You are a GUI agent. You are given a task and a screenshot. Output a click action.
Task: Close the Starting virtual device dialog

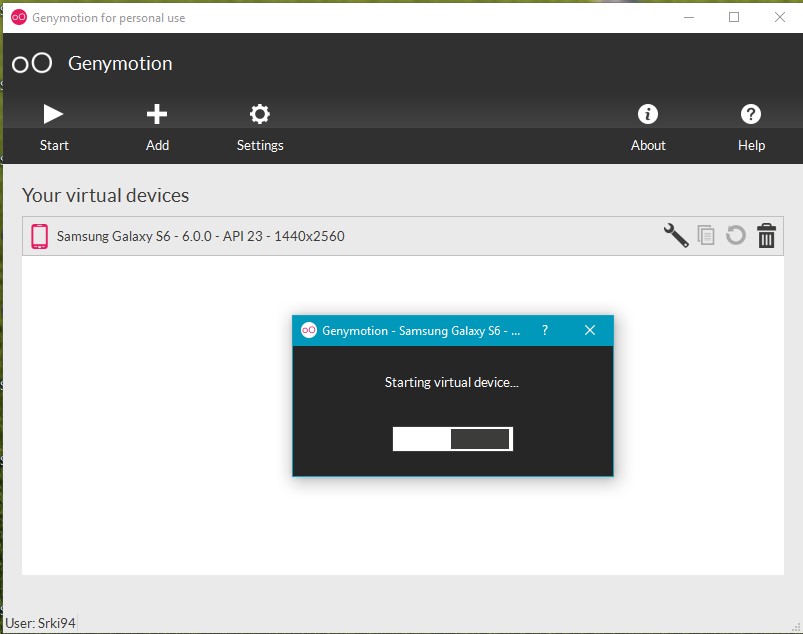pyautogui.click(x=590, y=330)
